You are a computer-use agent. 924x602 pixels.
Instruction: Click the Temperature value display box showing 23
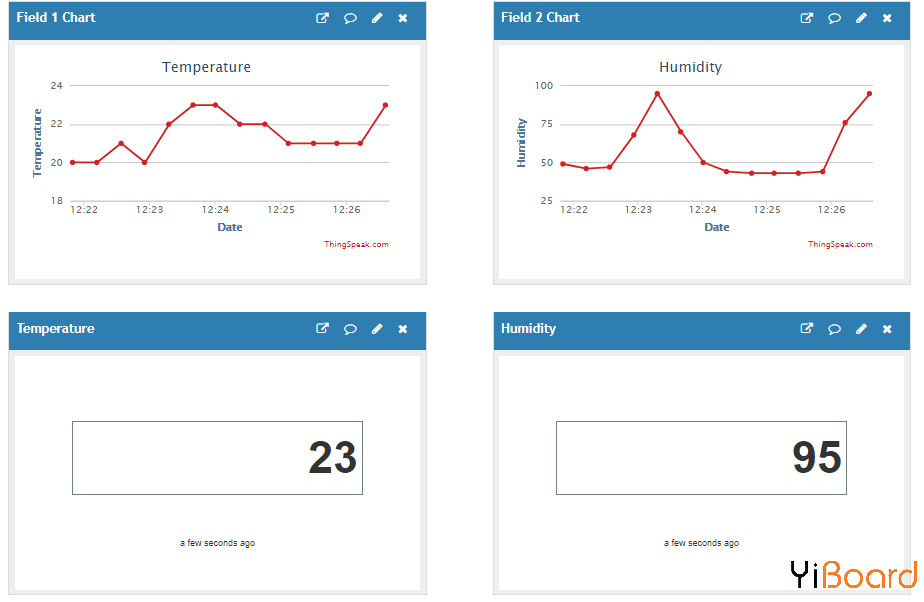pos(217,458)
